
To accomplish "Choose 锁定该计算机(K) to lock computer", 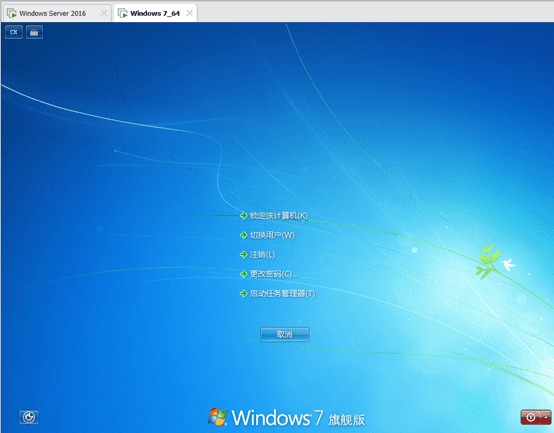I will tap(279, 215).
